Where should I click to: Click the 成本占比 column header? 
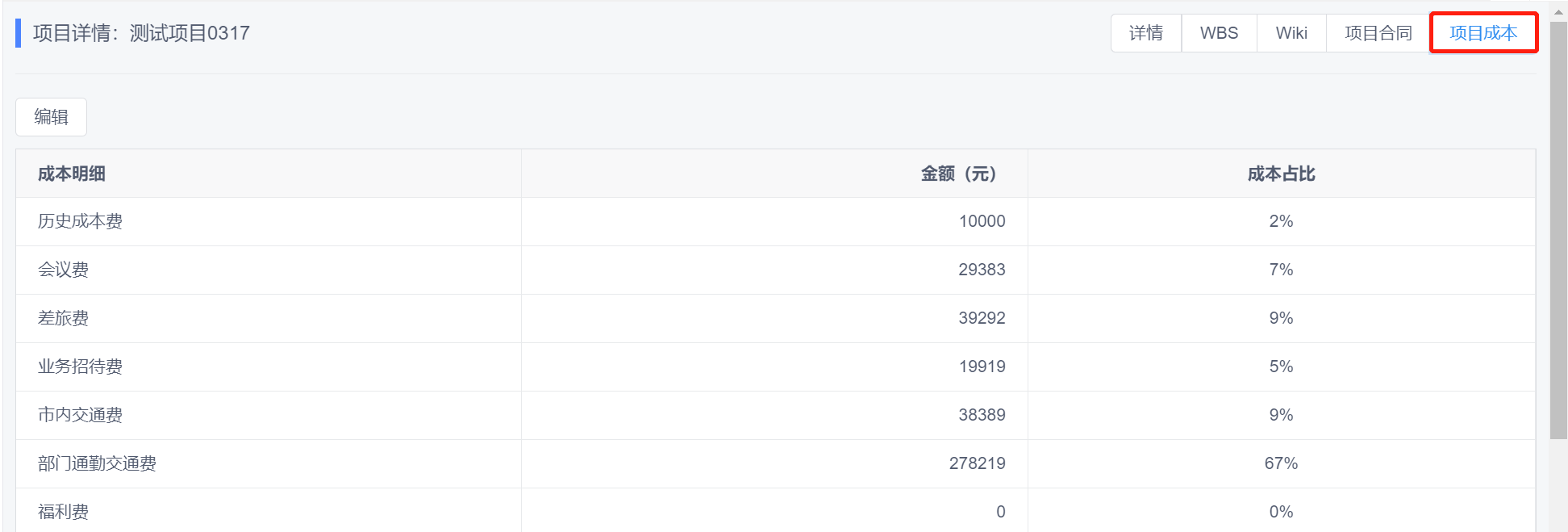point(1281,174)
